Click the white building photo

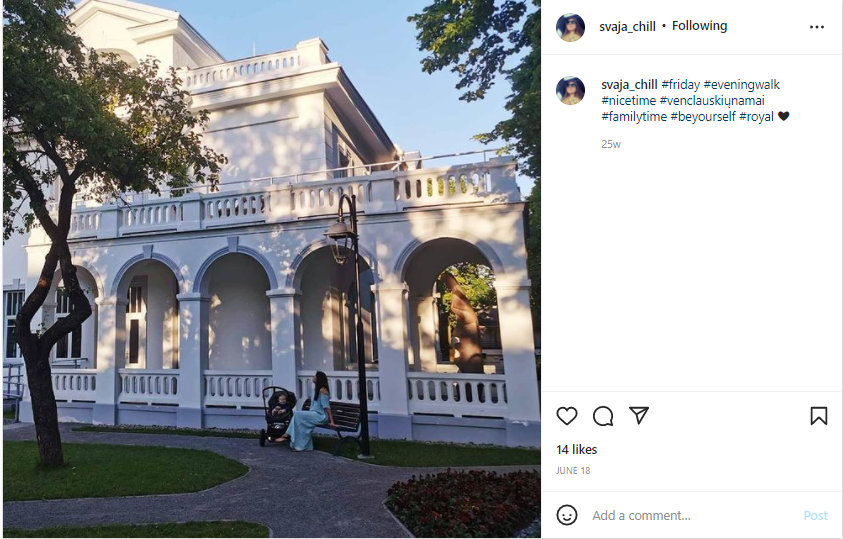[272, 269]
